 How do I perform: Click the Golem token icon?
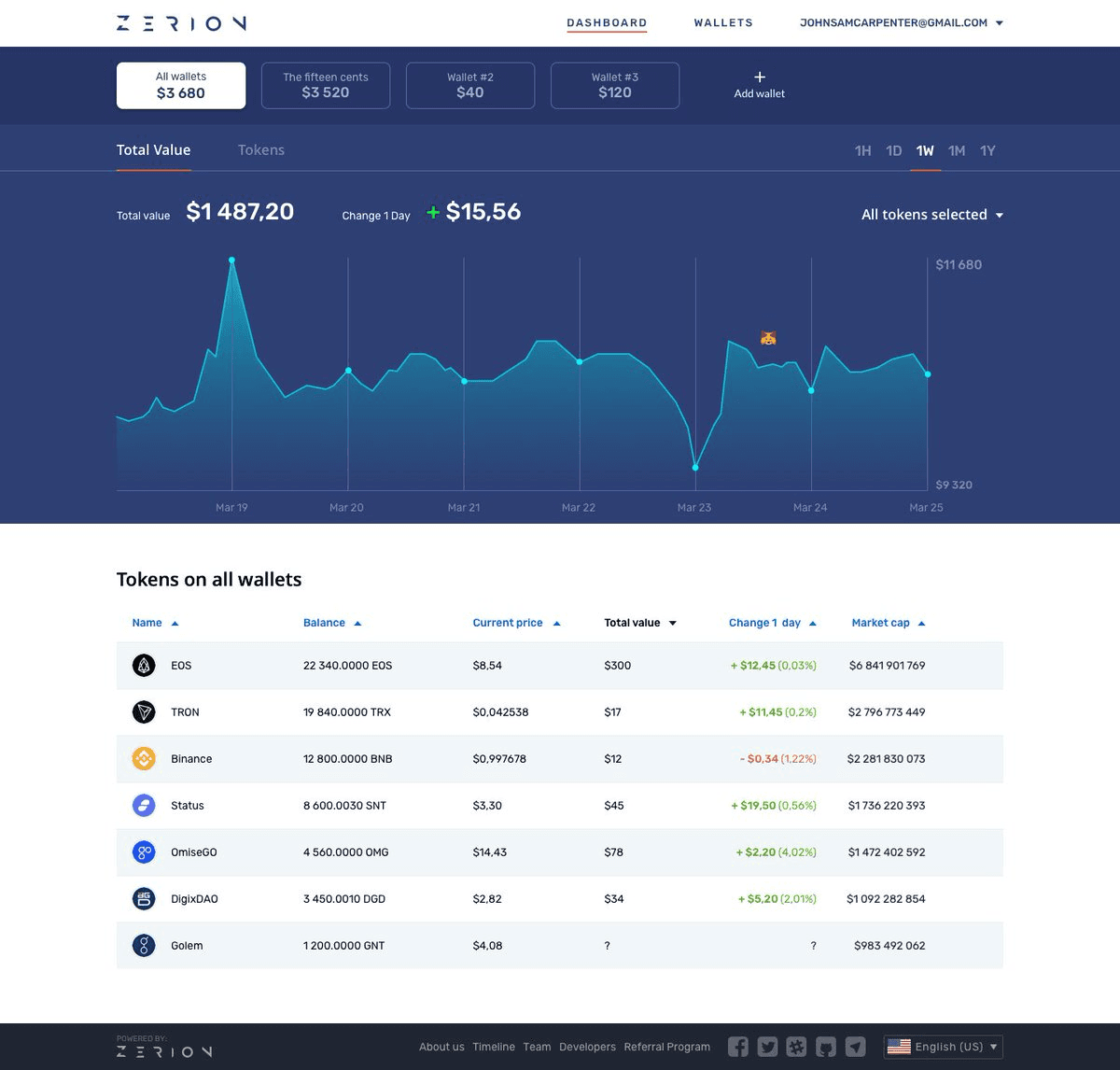[144, 946]
